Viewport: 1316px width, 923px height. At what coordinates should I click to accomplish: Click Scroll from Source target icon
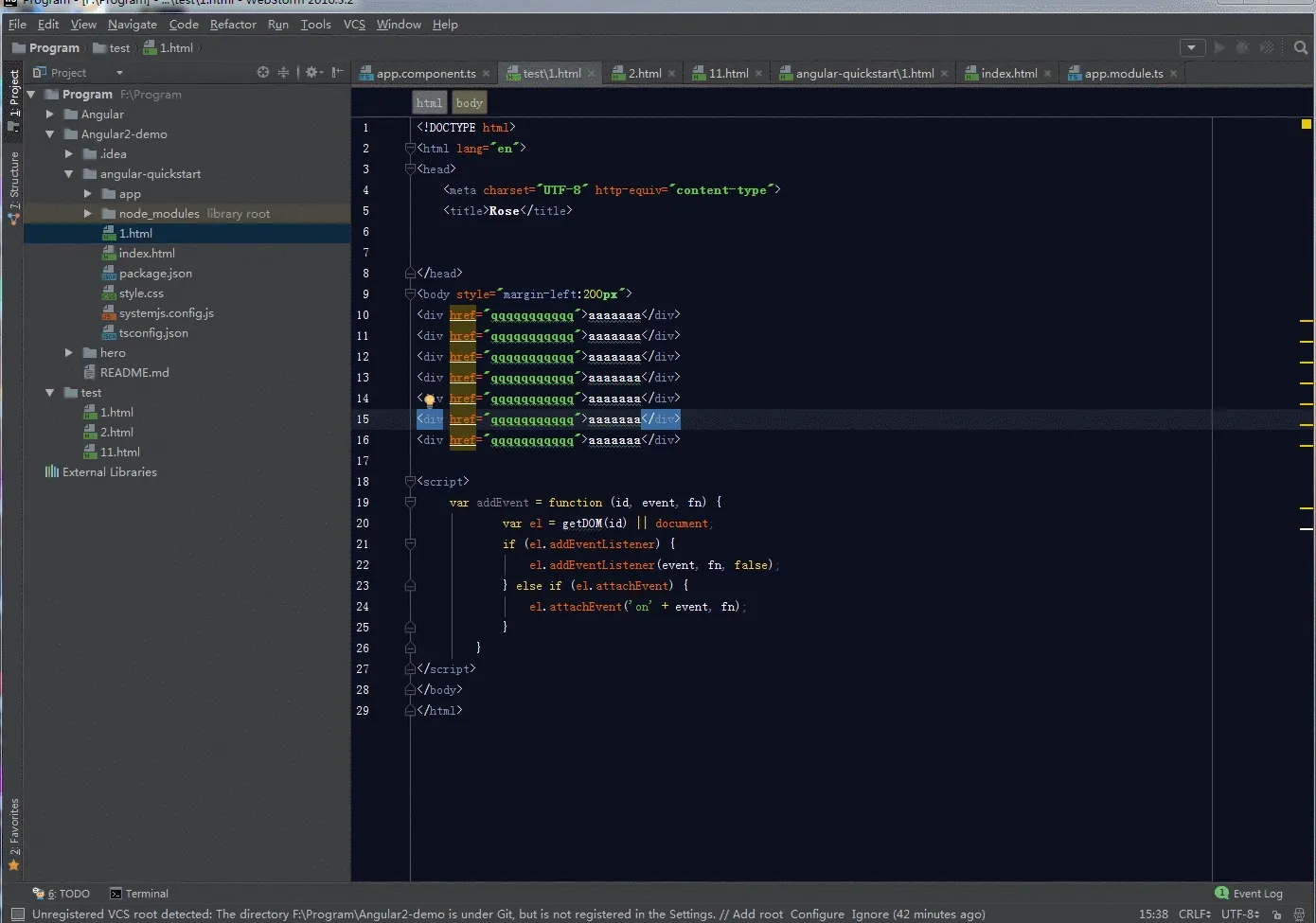[263, 72]
